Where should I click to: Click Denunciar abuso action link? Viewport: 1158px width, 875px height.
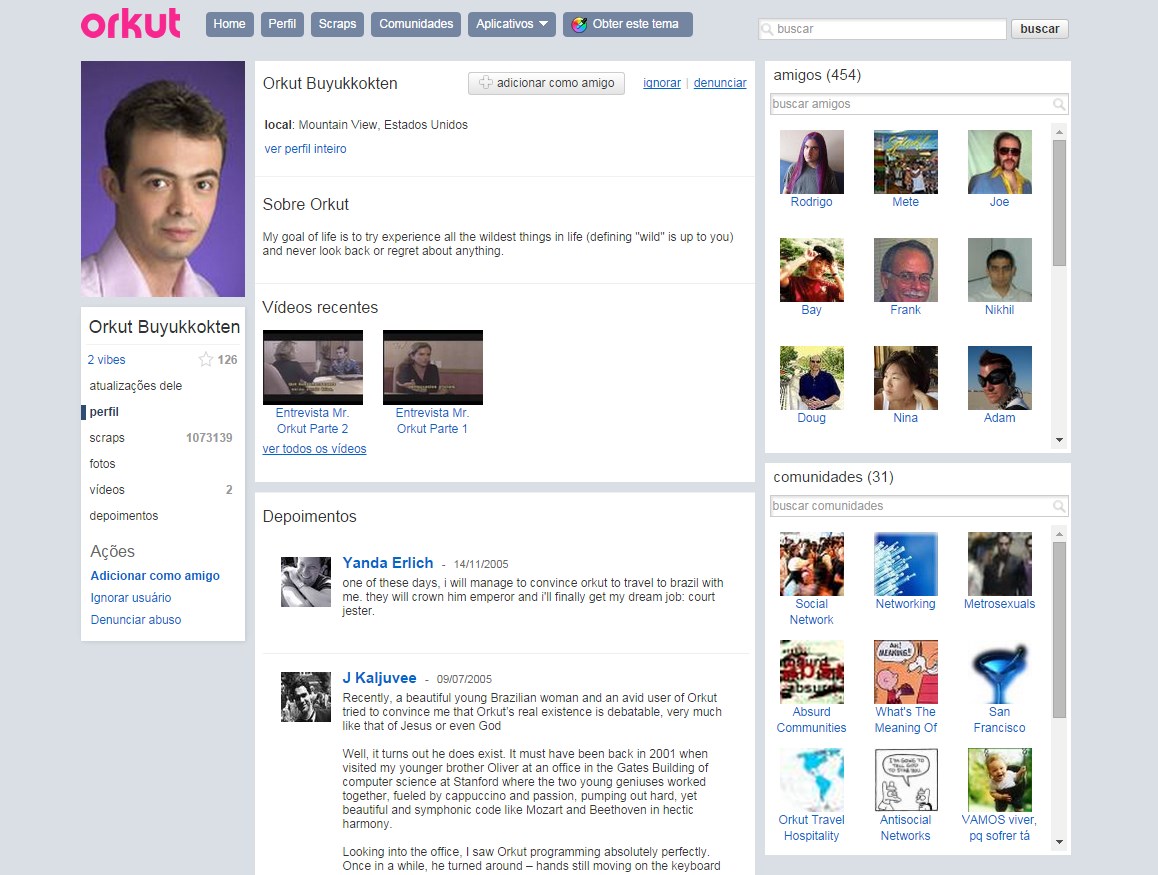[136, 620]
